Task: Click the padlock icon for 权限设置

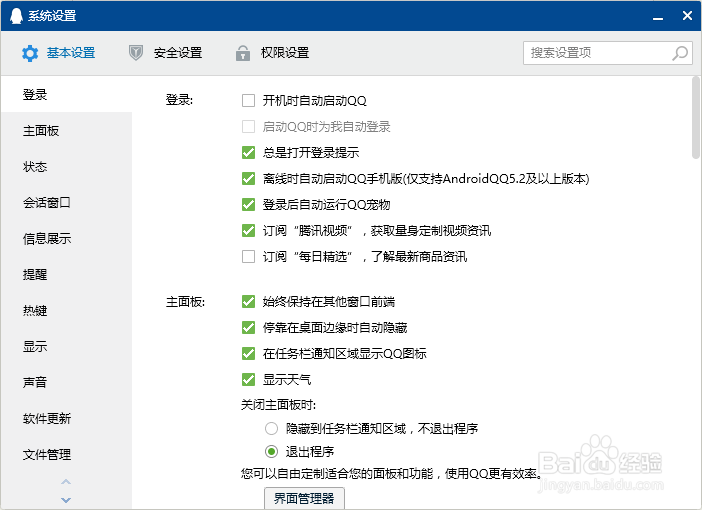Action: (243, 53)
